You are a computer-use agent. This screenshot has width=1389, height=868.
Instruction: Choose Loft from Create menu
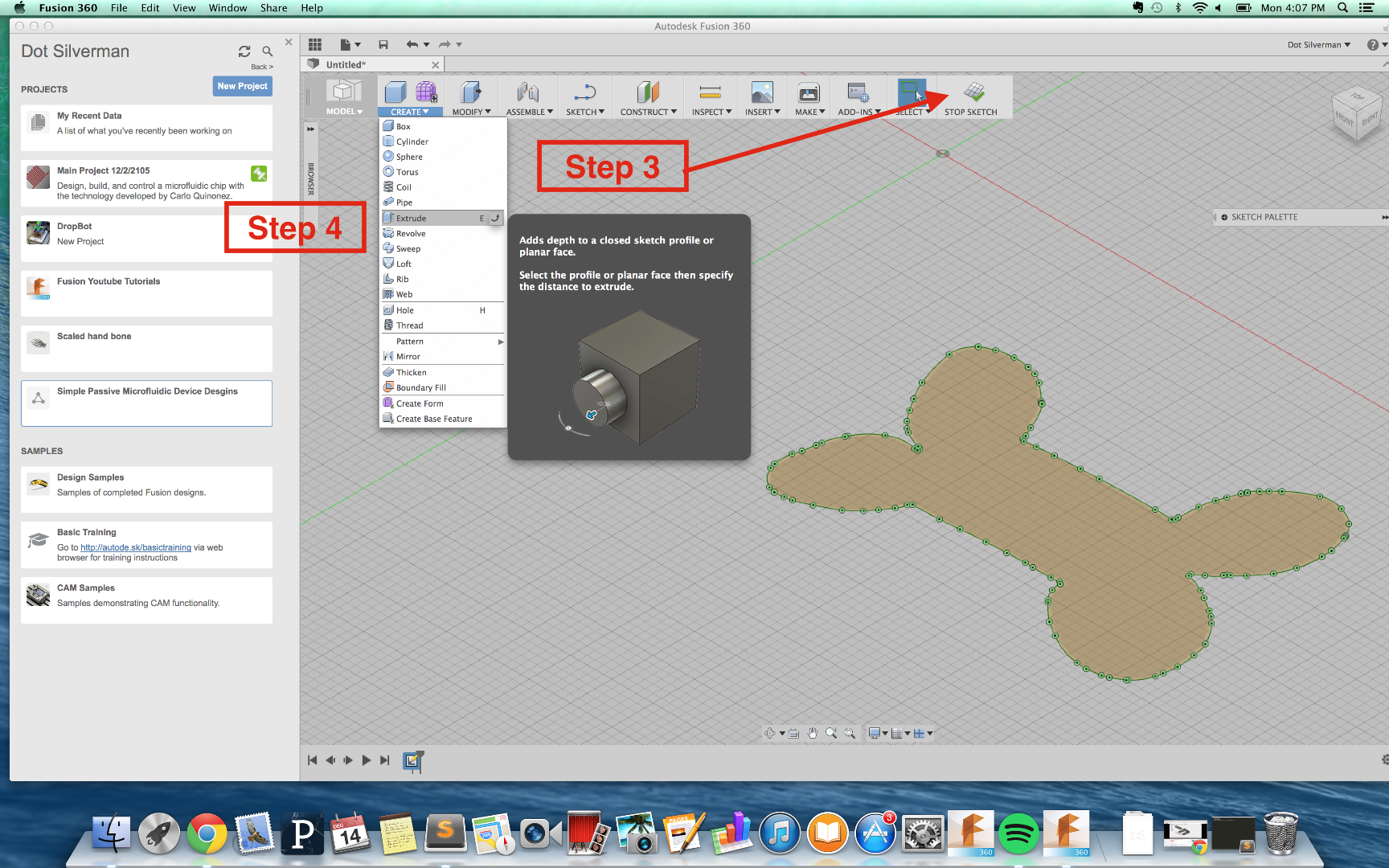[443, 264]
